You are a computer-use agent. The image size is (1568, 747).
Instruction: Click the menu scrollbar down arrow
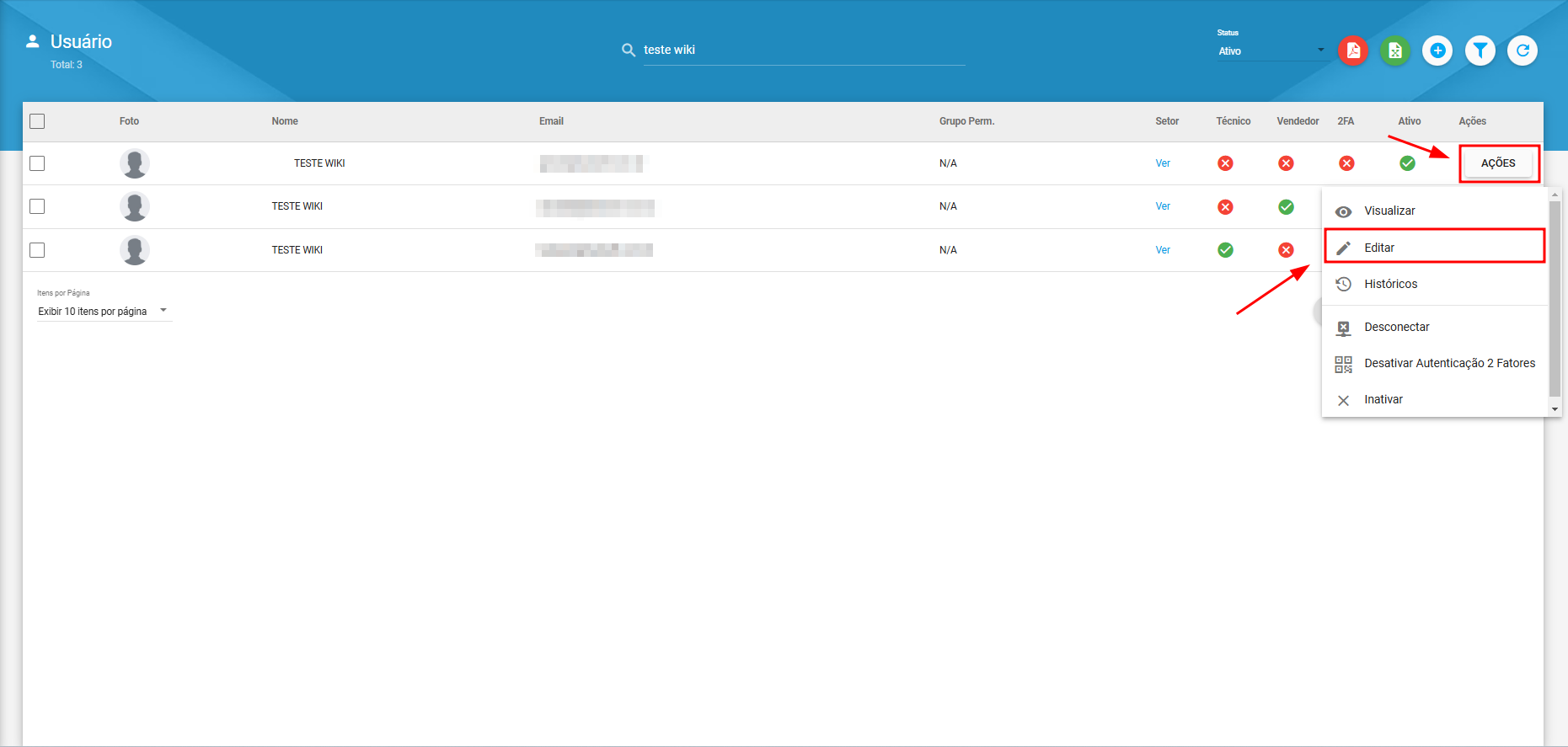(x=1555, y=409)
